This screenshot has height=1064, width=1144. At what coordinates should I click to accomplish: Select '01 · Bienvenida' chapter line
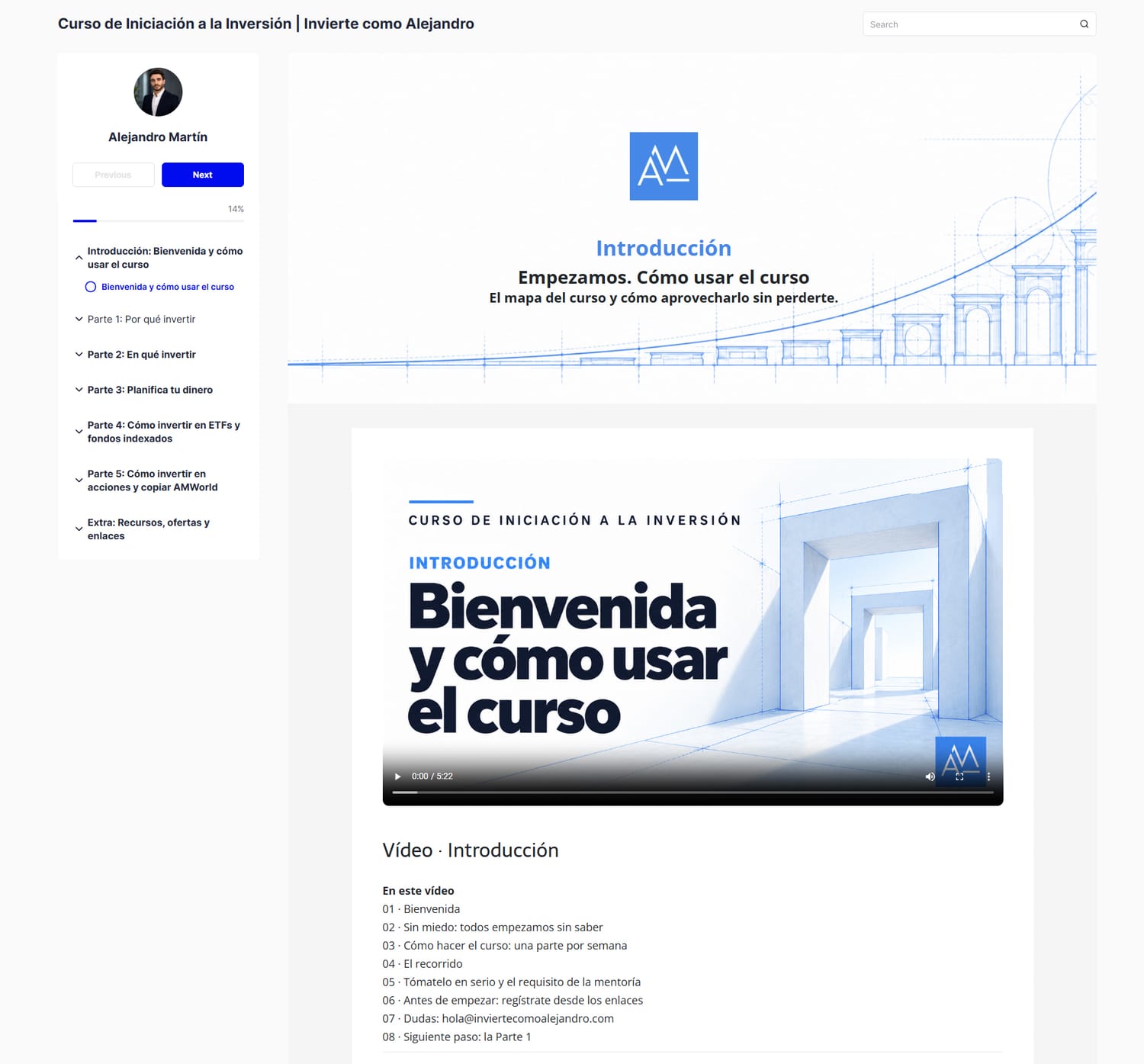[421, 909]
